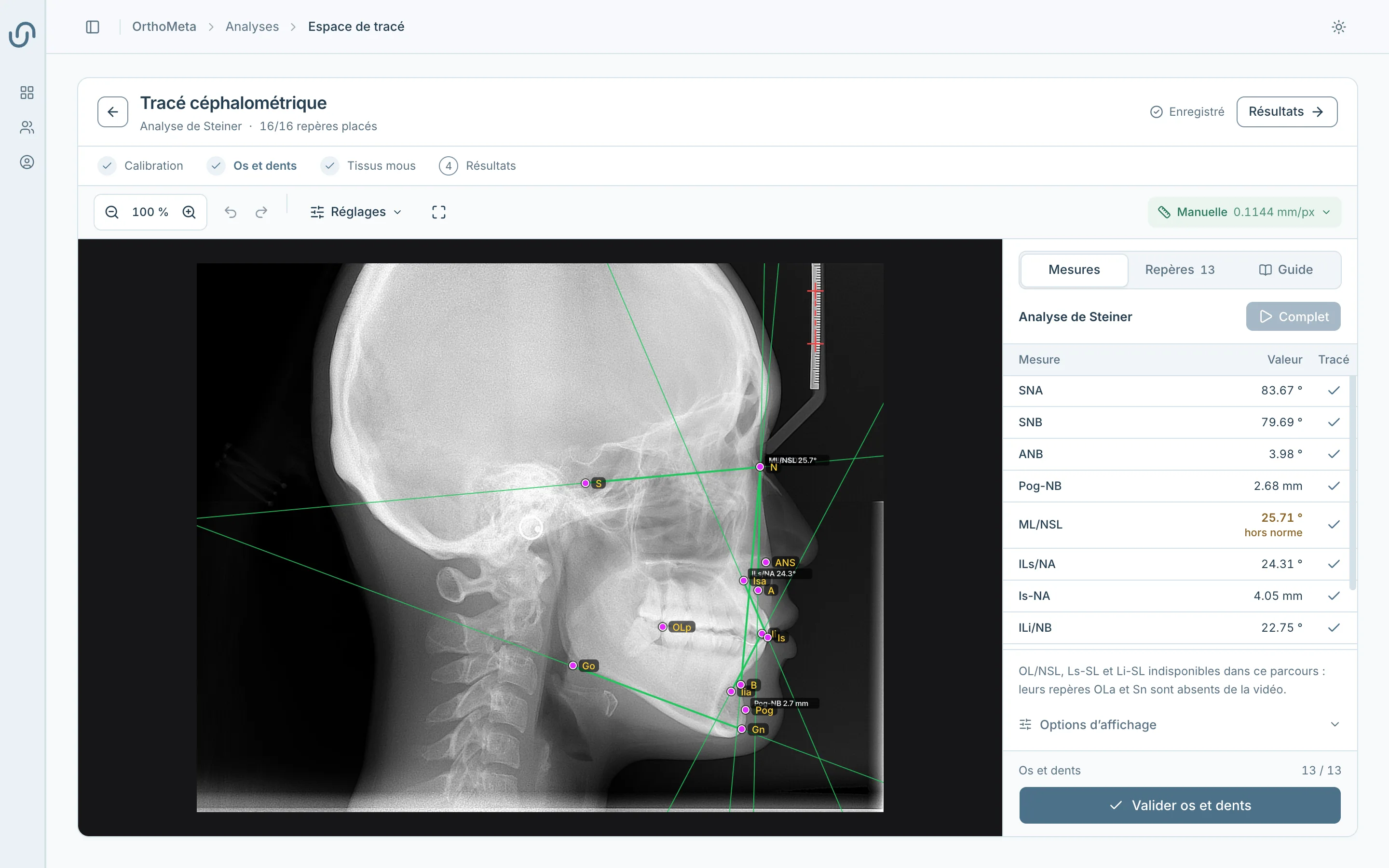Open the Réglages dropdown

[356, 212]
